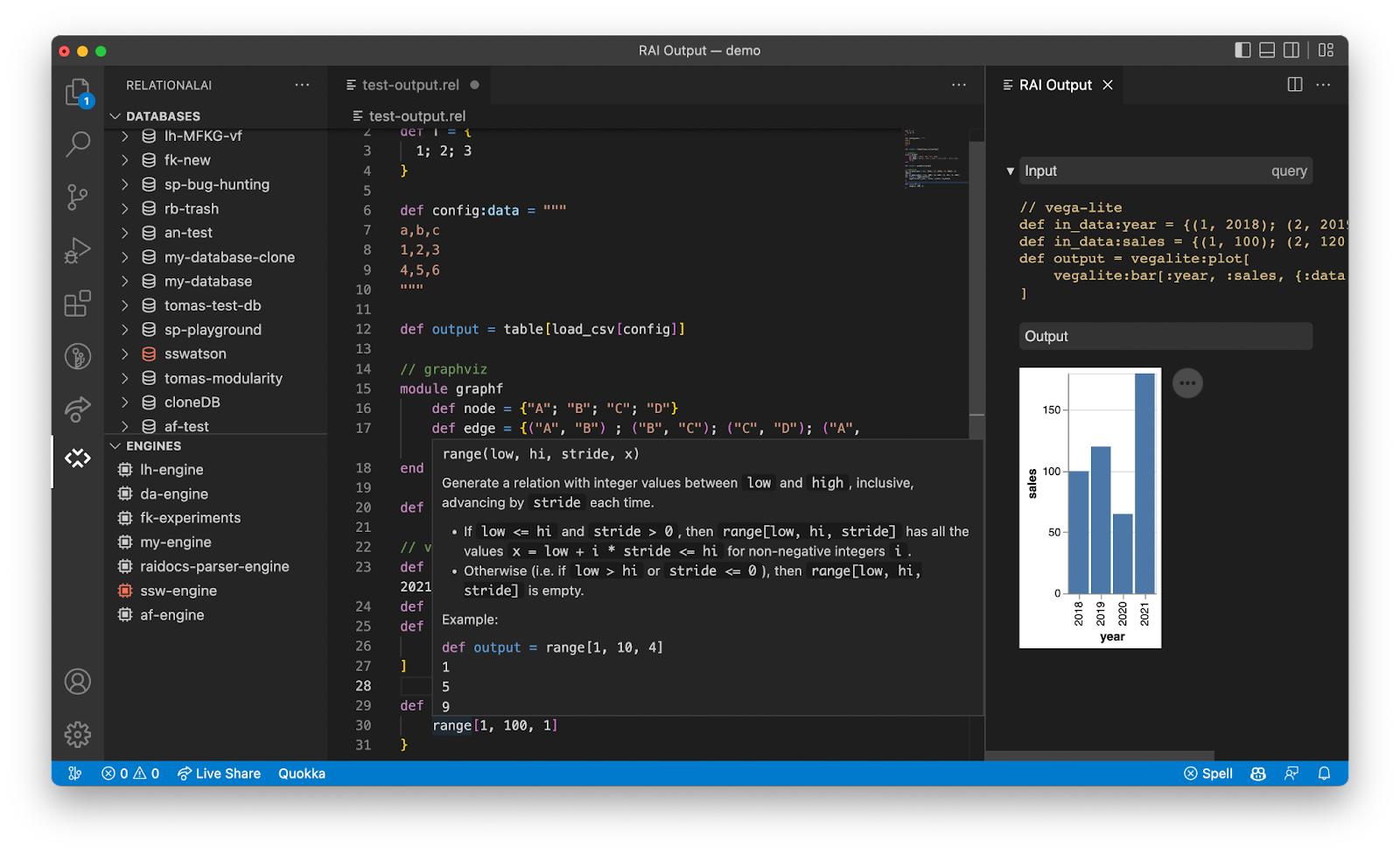Open the Extensions view icon
Image resolution: width=1400 pixels, height=854 pixels.
tap(78, 304)
